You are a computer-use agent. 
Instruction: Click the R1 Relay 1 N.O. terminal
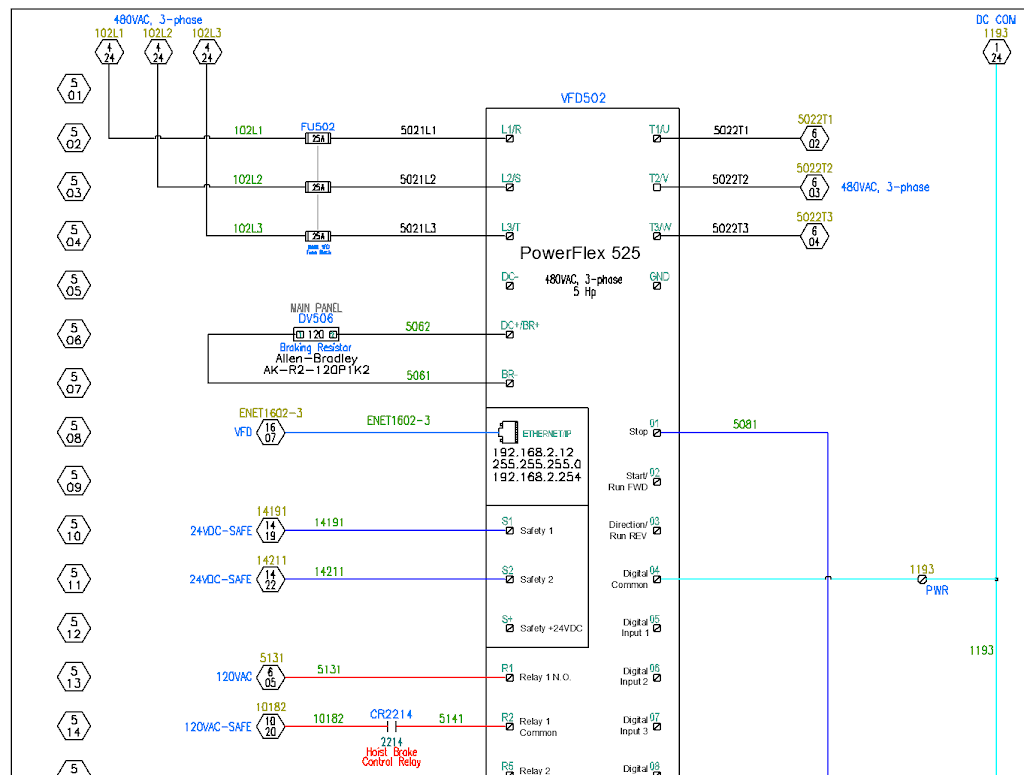(510, 677)
